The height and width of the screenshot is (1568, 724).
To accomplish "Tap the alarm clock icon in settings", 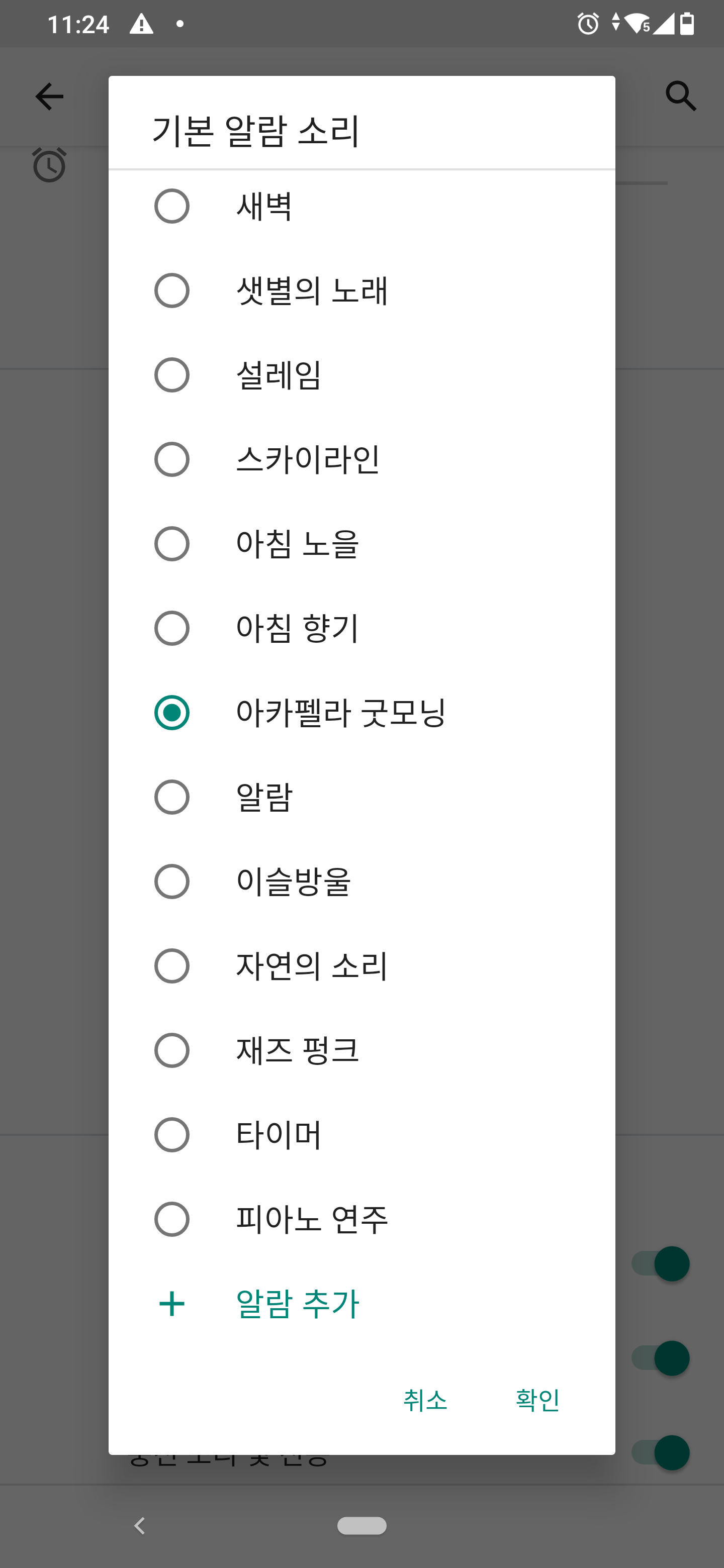I will (x=49, y=165).
